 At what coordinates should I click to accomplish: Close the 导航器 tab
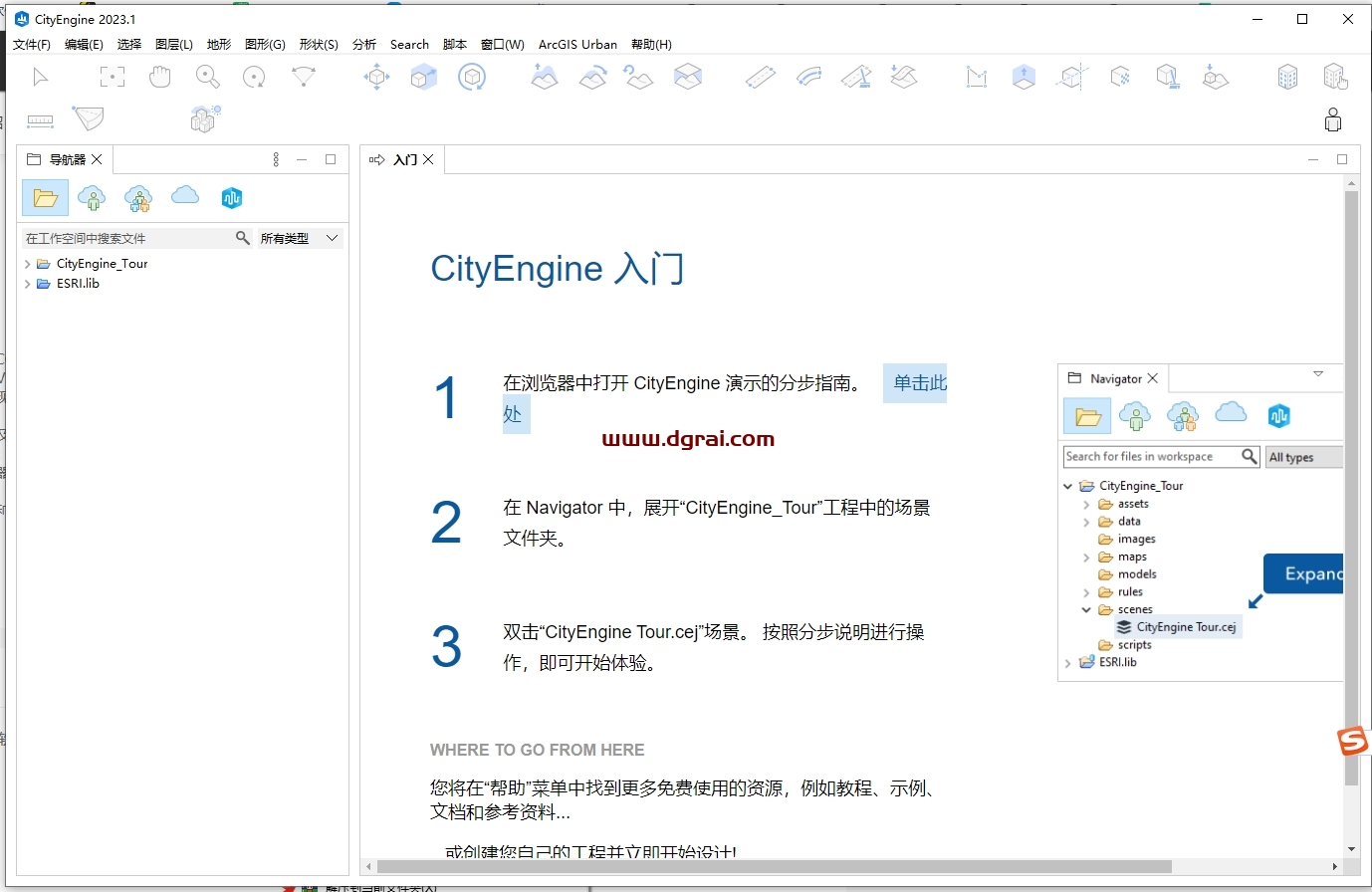(x=97, y=159)
